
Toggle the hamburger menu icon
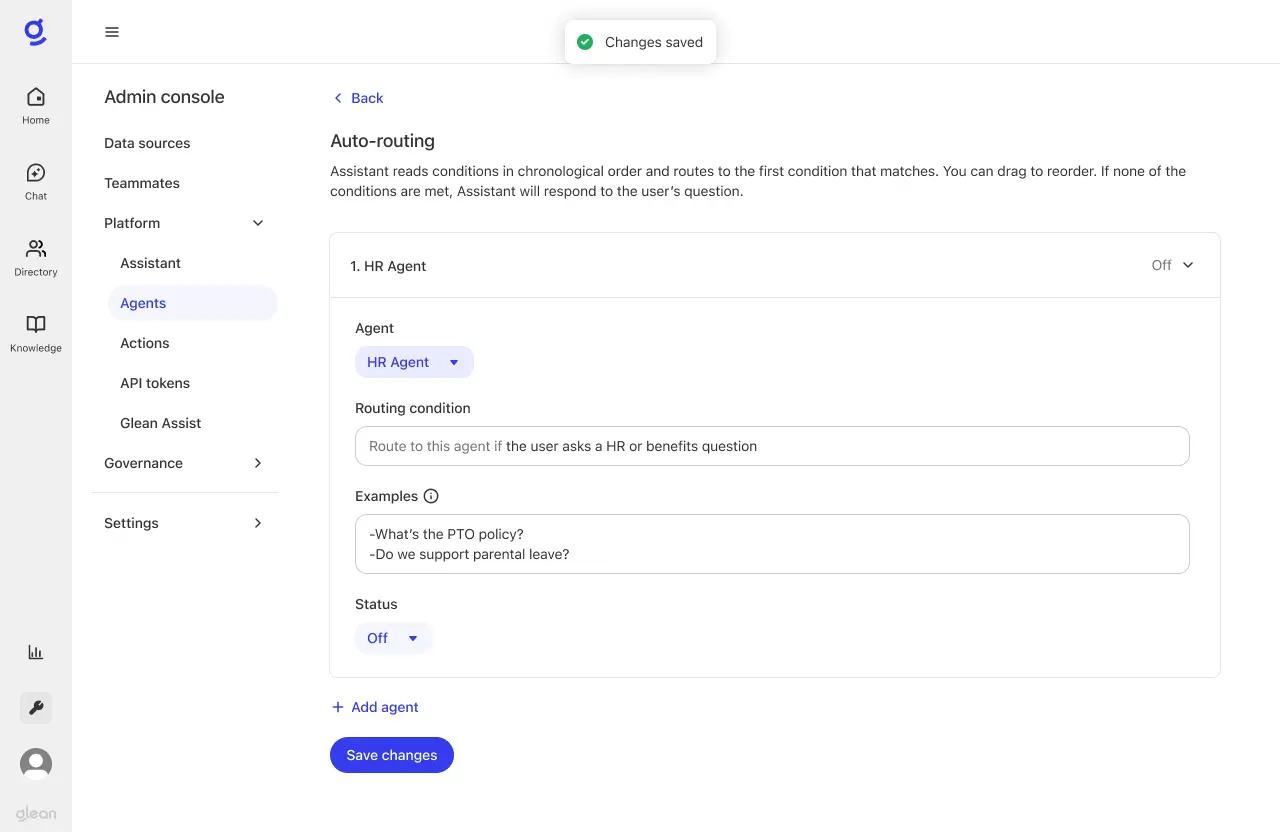click(x=112, y=32)
